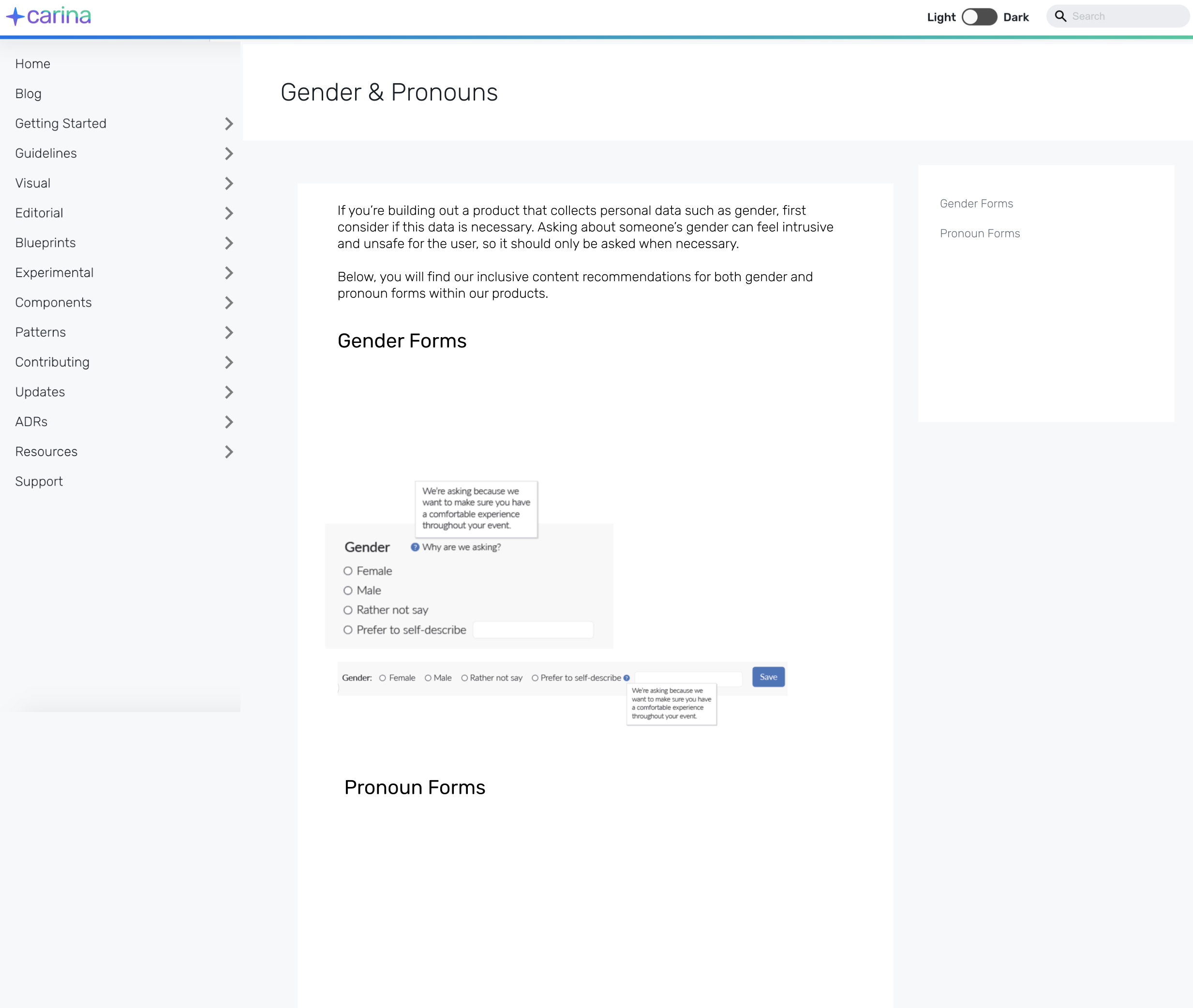
Task: Expand the ADRs chevron icon
Action: [x=229, y=422]
